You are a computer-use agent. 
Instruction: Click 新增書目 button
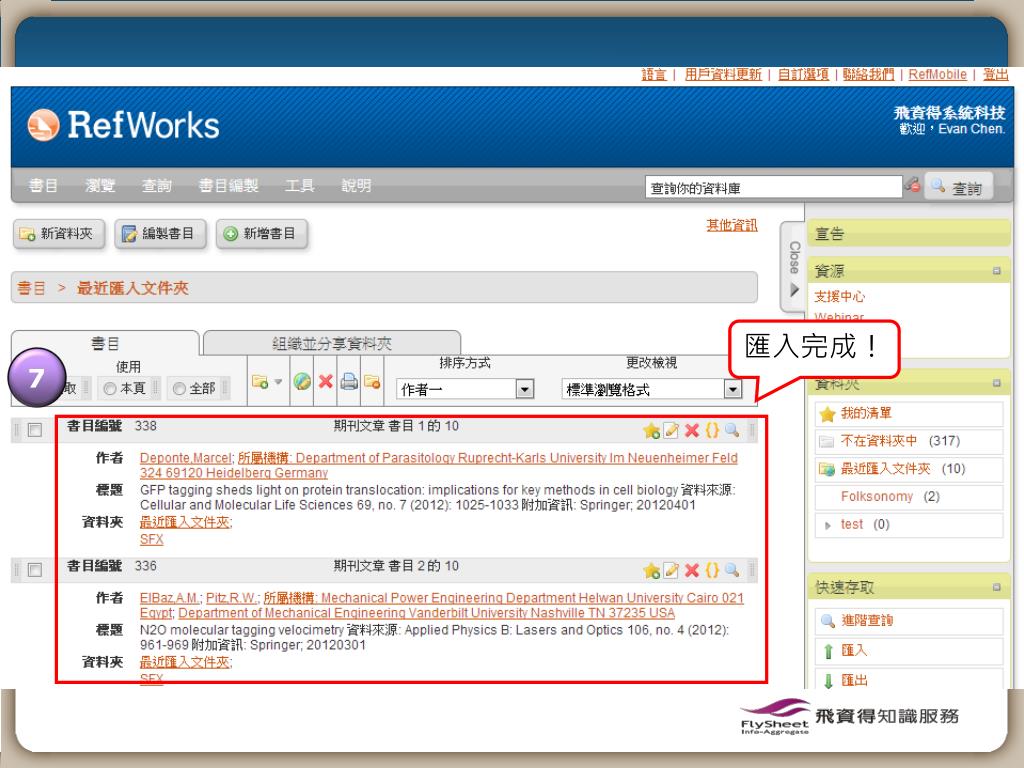[262, 234]
